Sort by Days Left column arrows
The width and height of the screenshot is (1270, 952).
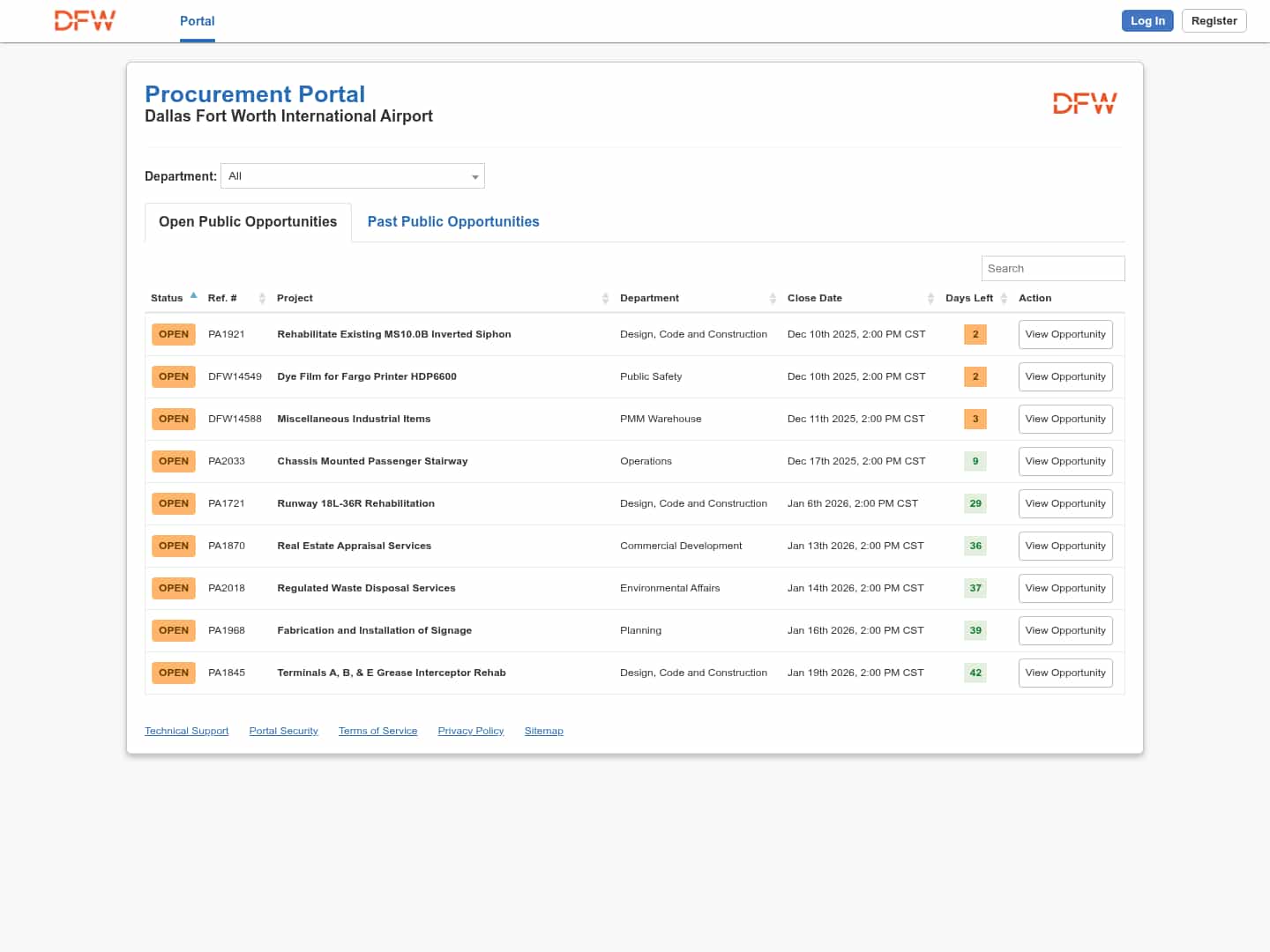pyautogui.click(x=1004, y=299)
